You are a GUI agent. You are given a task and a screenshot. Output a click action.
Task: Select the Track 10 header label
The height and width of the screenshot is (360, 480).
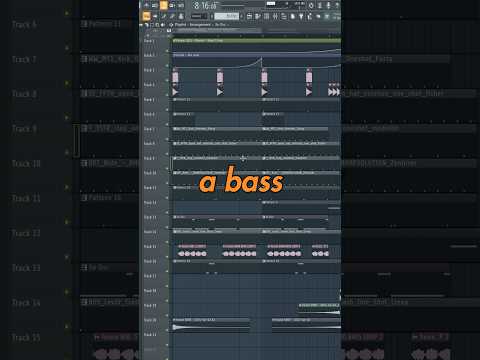click(150, 173)
